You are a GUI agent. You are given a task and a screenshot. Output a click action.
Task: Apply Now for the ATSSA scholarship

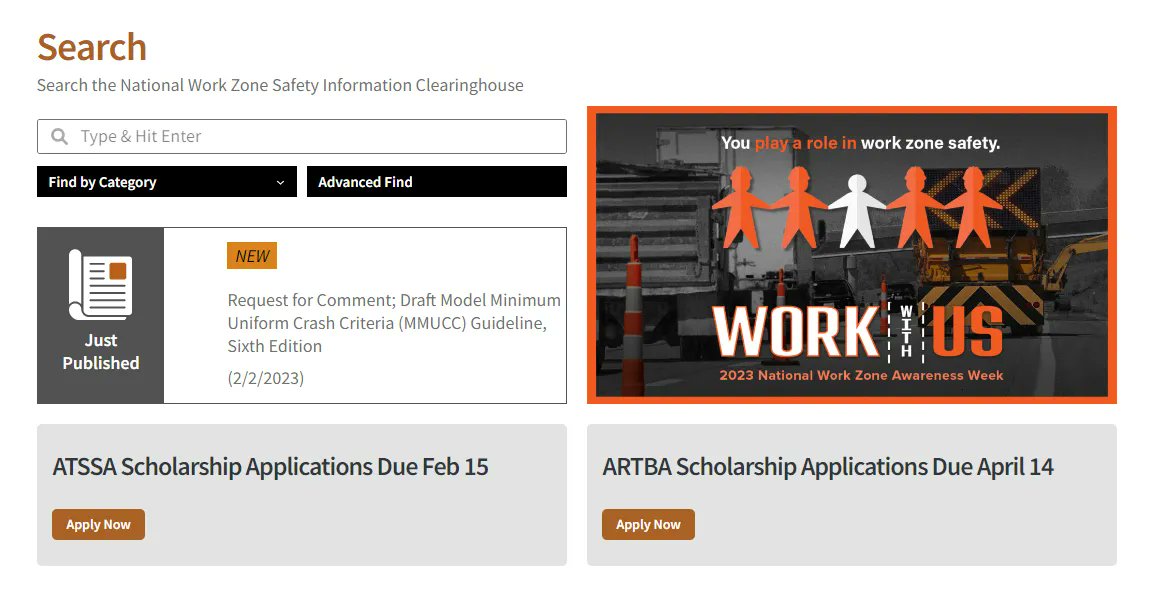(98, 525)
